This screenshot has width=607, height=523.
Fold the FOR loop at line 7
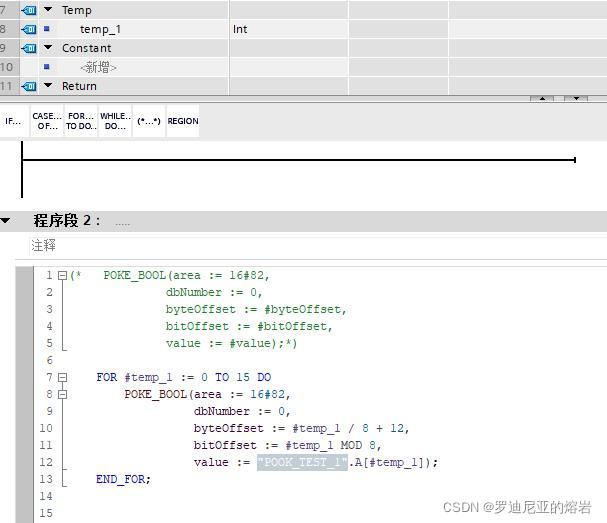tap(62, 377)
